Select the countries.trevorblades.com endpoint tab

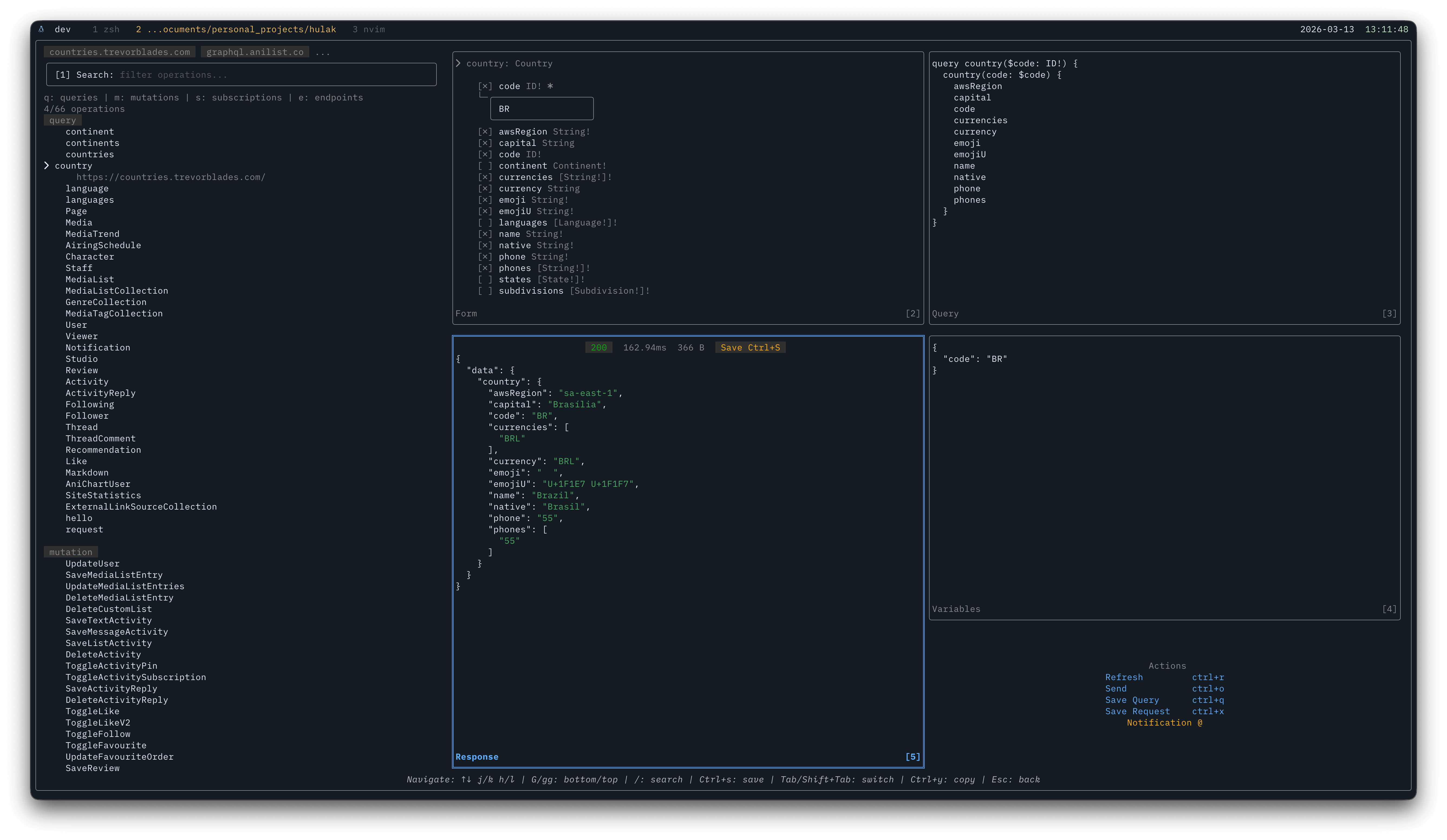(x=119, y=52)
